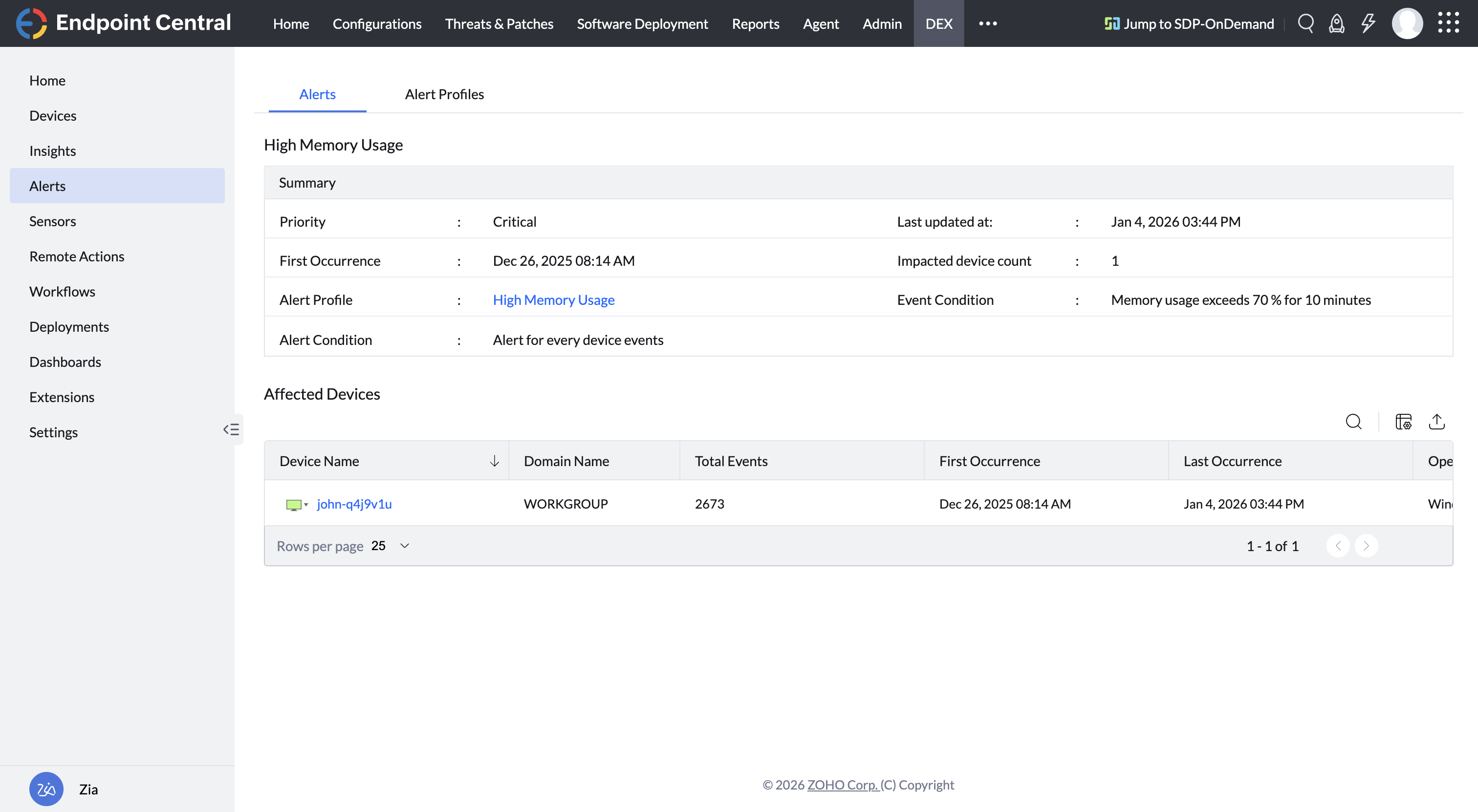Viewport: 1478px width, 812px height.
Task: Search the Affected Devices table
Action: point(1353,422)
